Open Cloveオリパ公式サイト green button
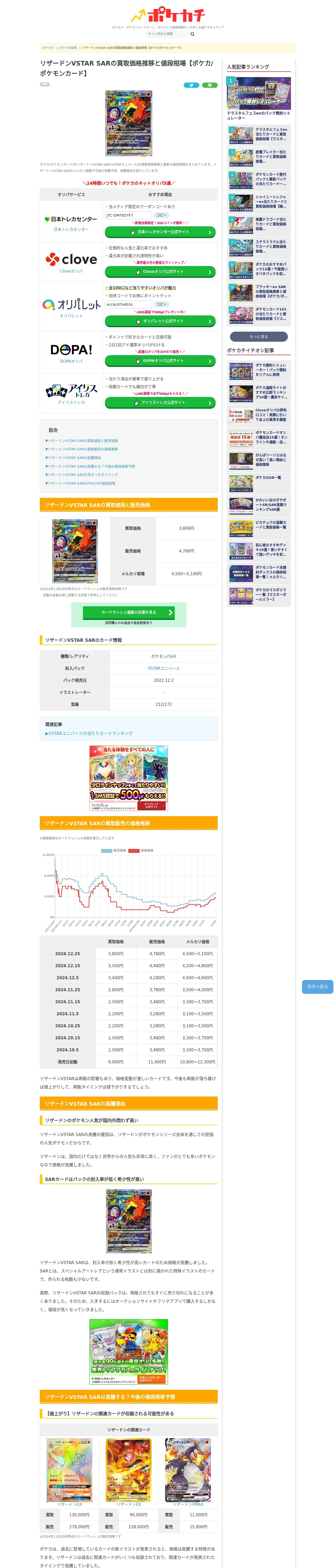The height and width of the screenshot is (1568, 336). [160, 272]
